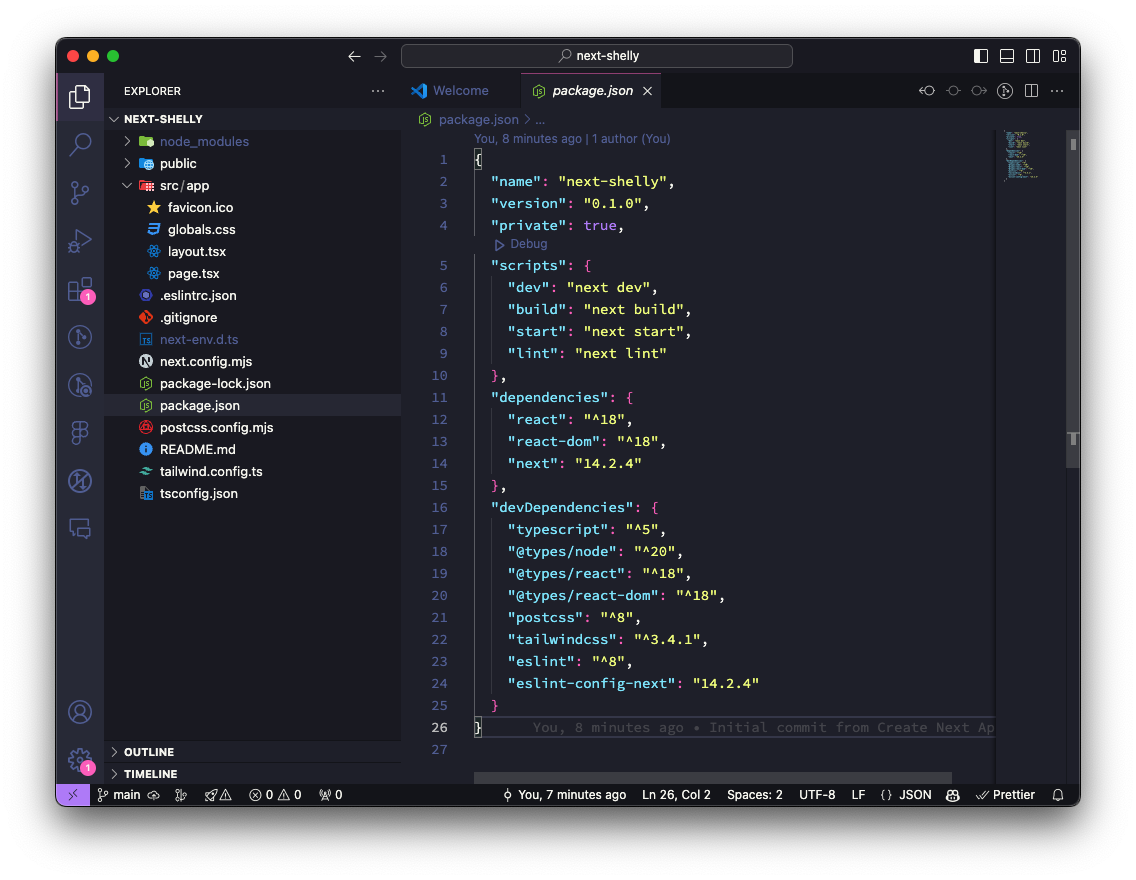1136x880 pixels.
Task: Open tsconfig.json file
Action: click(252, 493)
